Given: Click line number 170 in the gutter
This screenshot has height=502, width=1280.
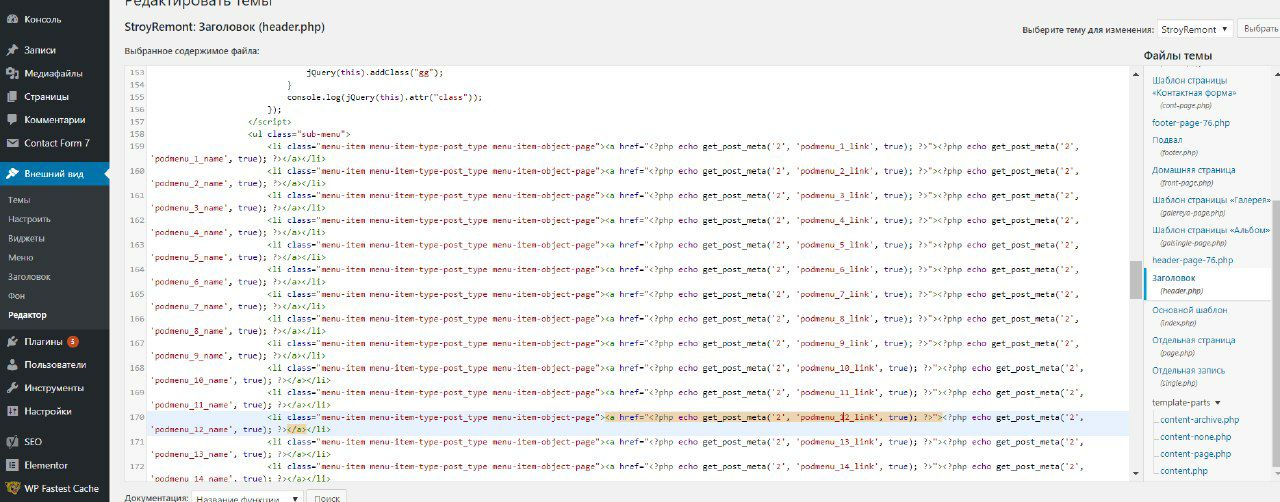Looking at the screenshot, I should coord(138,416).
